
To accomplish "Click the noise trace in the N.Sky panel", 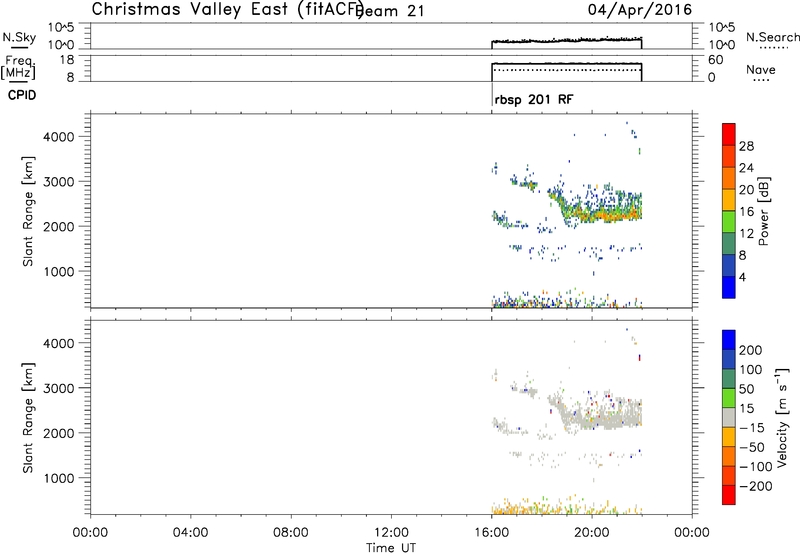I will 566,40.
